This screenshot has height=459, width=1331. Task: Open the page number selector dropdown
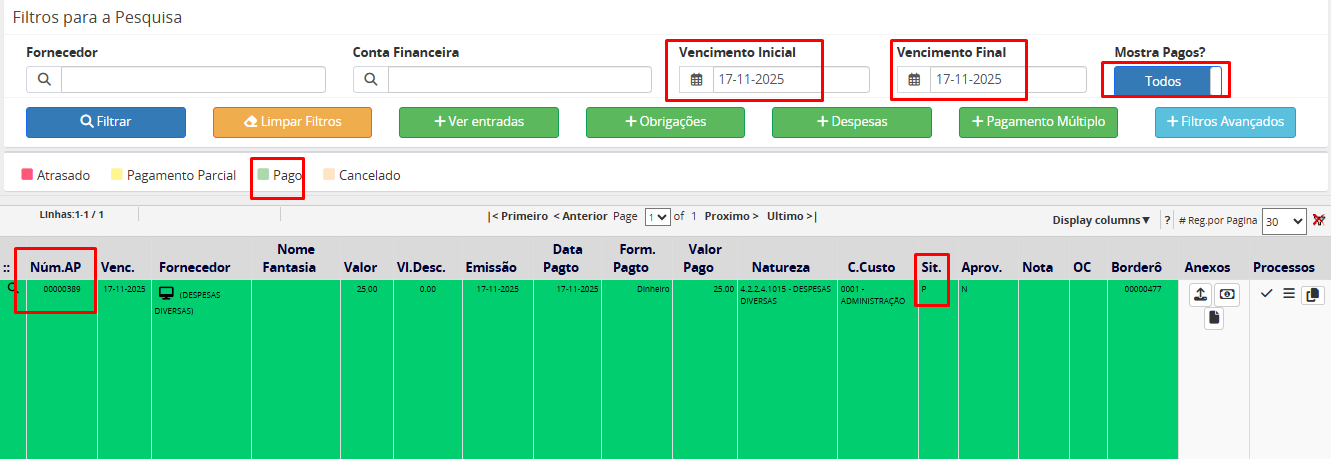(x=657, y=216)
